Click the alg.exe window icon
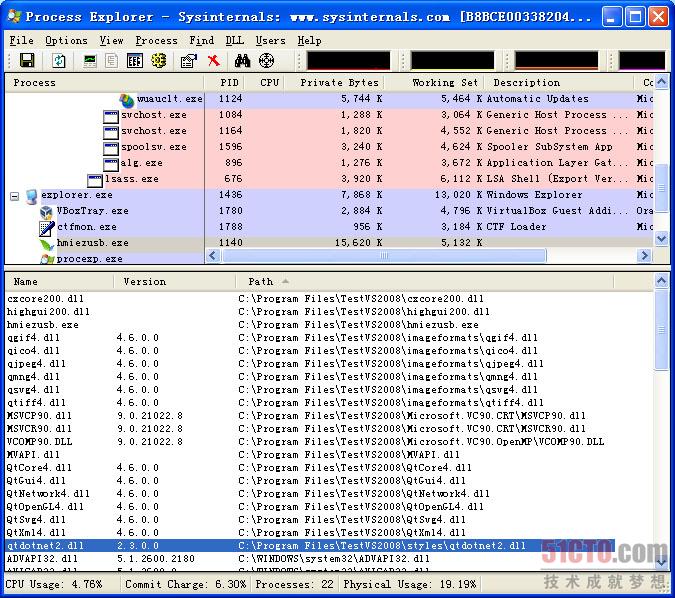The image size is (675, 598). [x=111, y=164]
